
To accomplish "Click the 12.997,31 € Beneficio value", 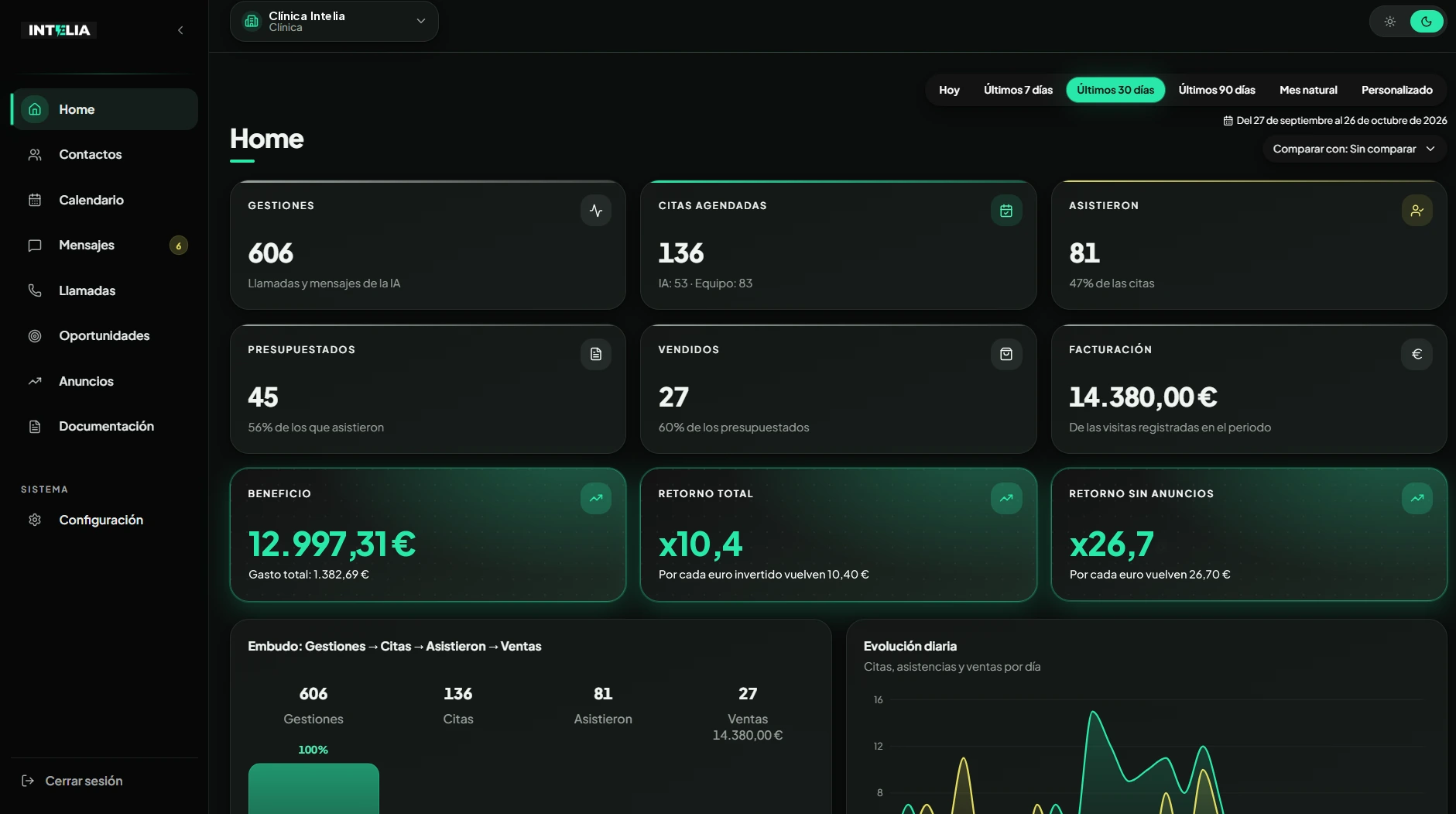I will [332, 544].
